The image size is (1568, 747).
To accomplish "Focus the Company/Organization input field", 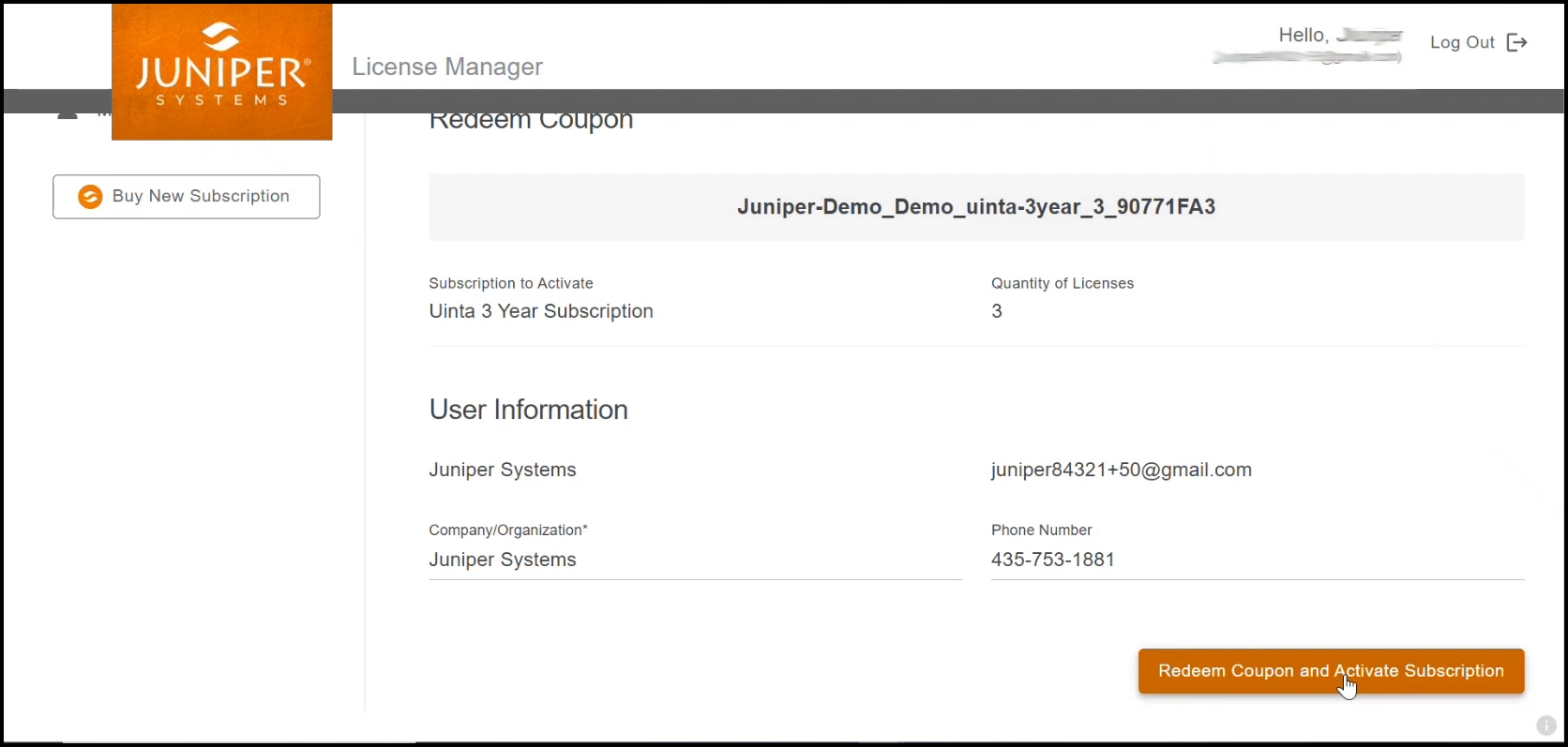I will (x=694, y=560).
